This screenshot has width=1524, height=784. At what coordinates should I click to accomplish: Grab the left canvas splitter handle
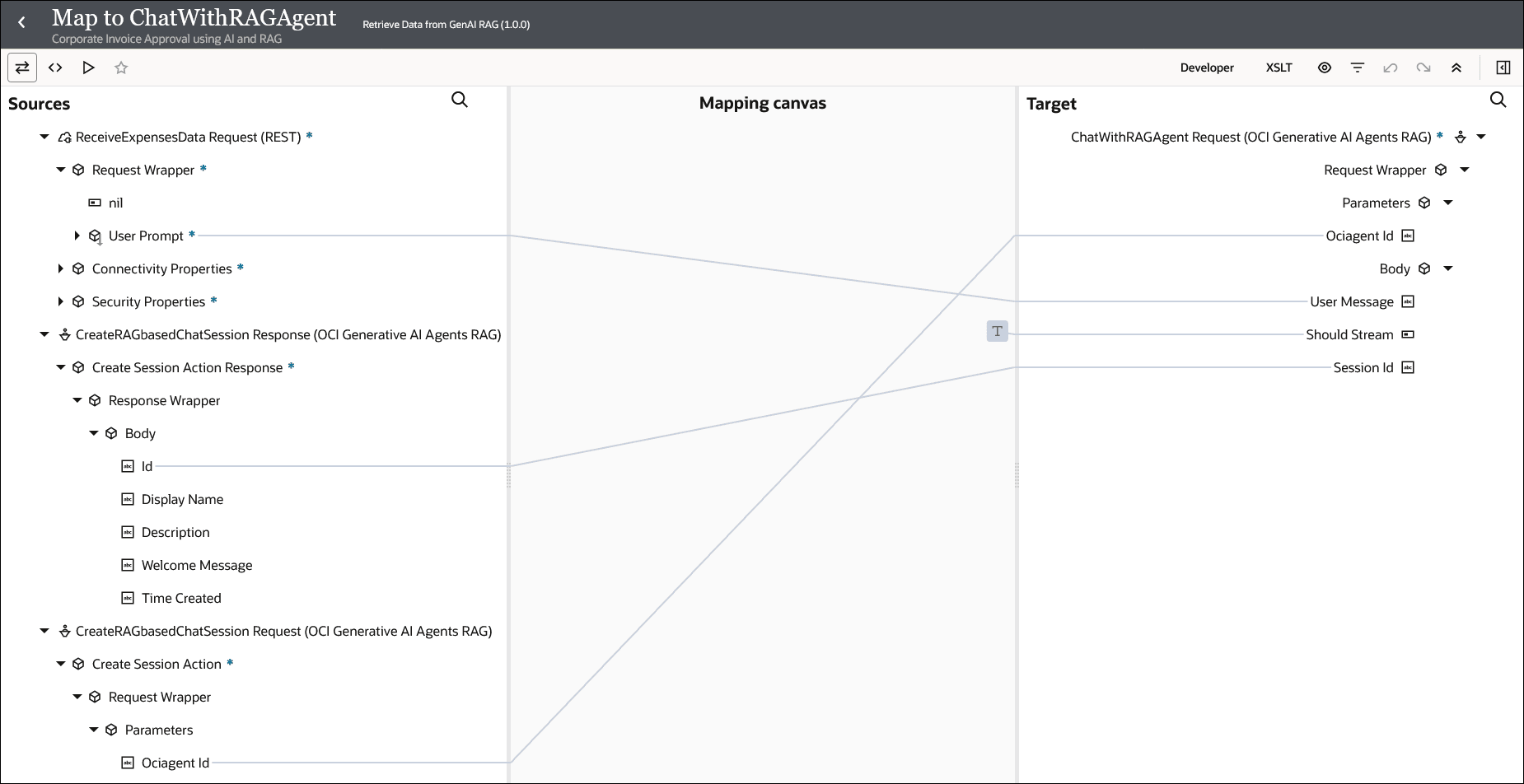(x=508, y=475)
